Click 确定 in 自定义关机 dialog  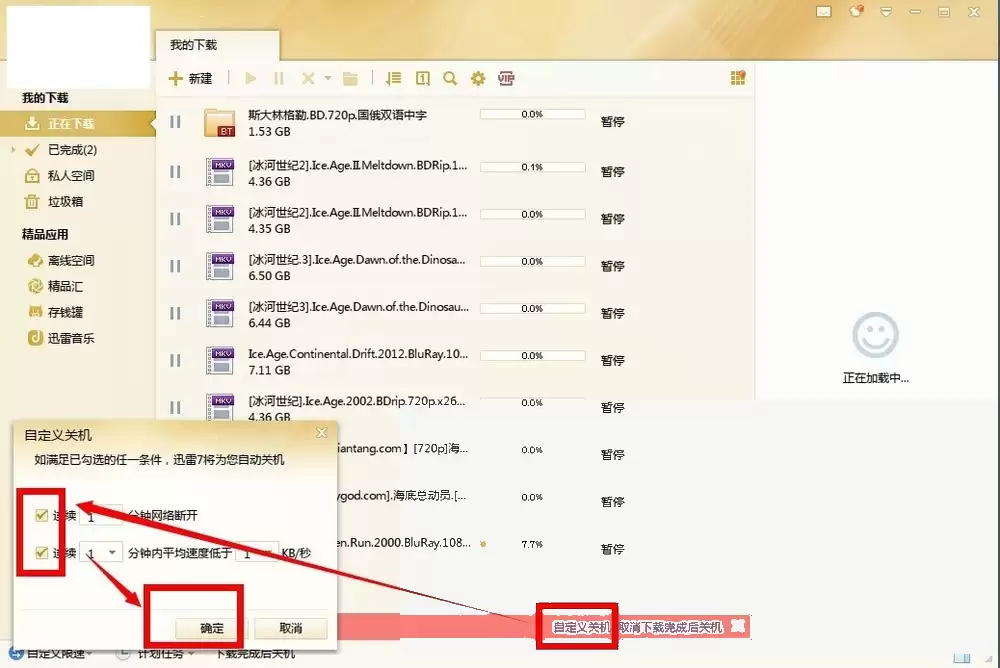pyautogui.click(x=212, y=628)
